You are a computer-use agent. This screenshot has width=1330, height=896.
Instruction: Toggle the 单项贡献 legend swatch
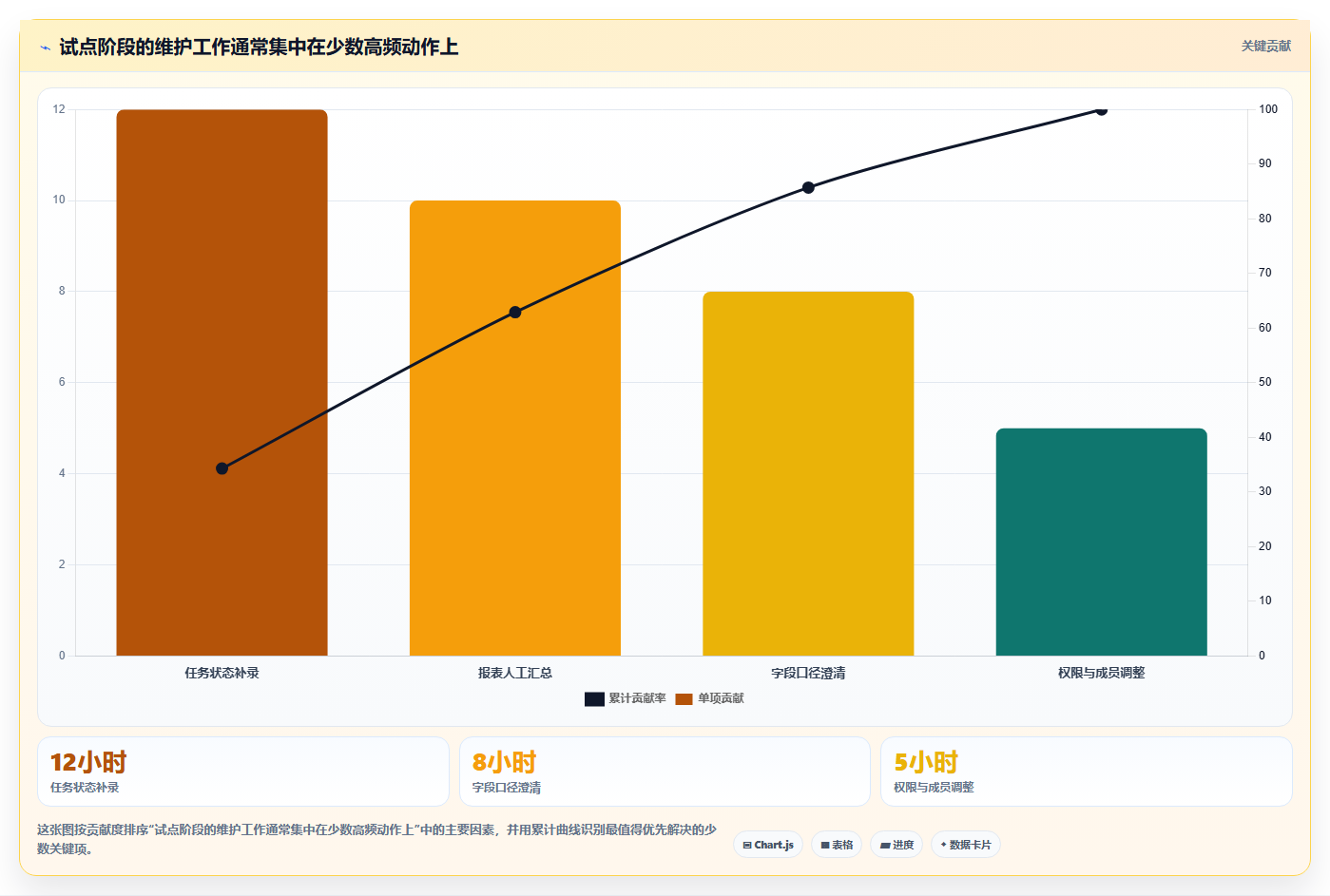[684, 698]
